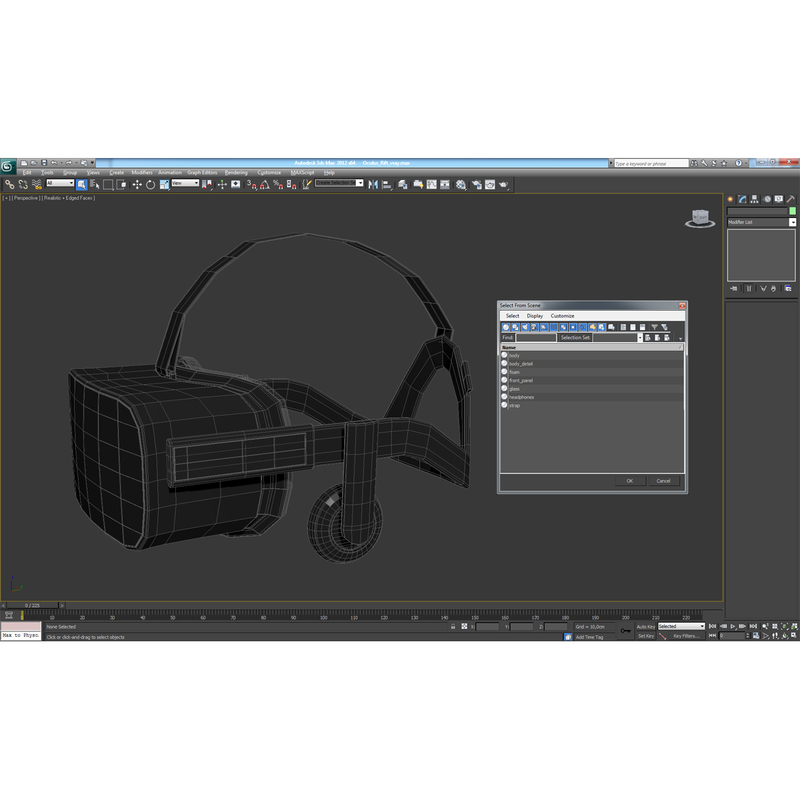800x800 pixels.
Task: Open the Material Editor from the toolbar
Action: [461, 185]
